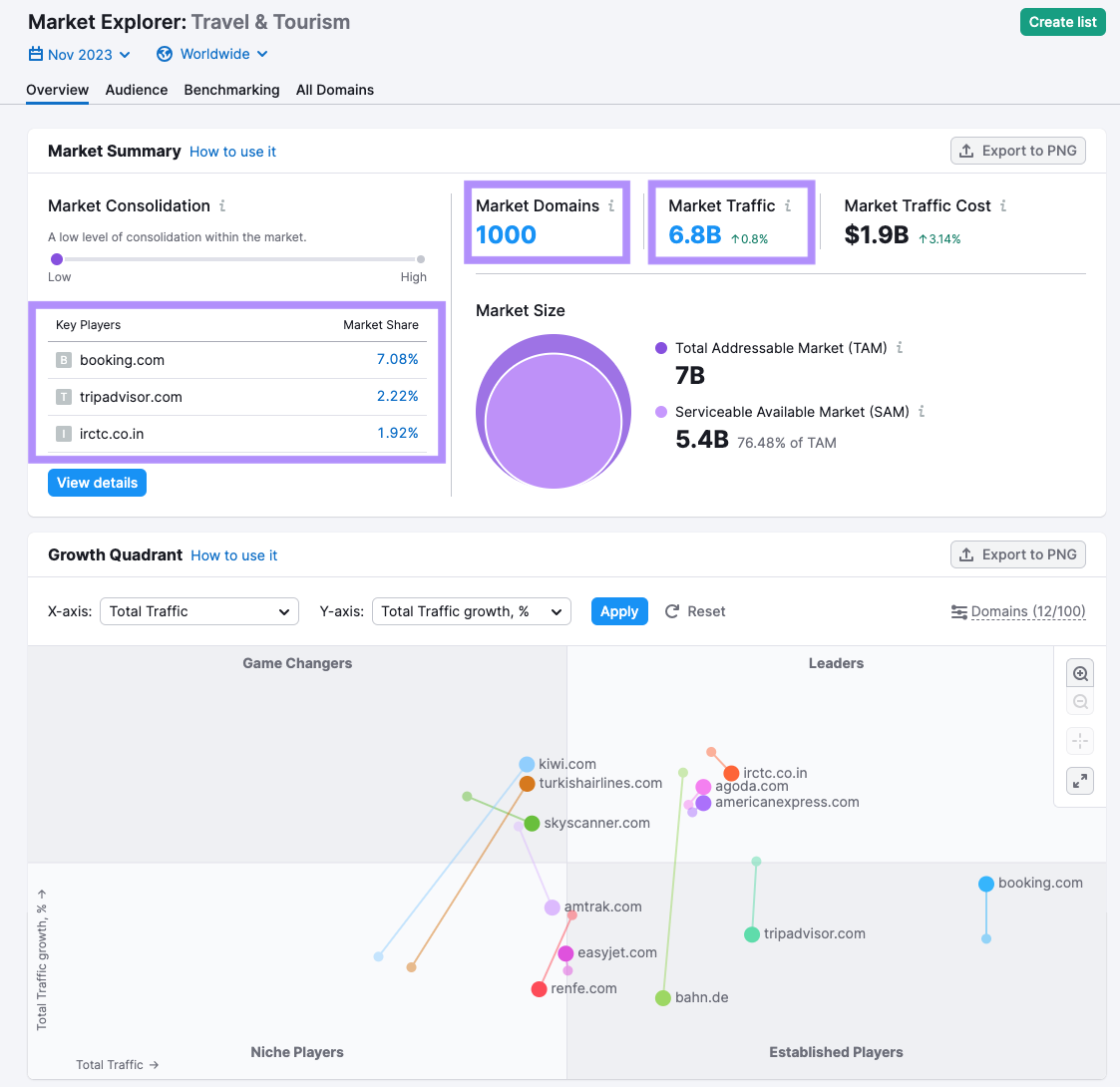The image size is (1120, 1087).
Task: Open the Y-axis Total Traffic growth dropdown
Action: pos(471,611)
